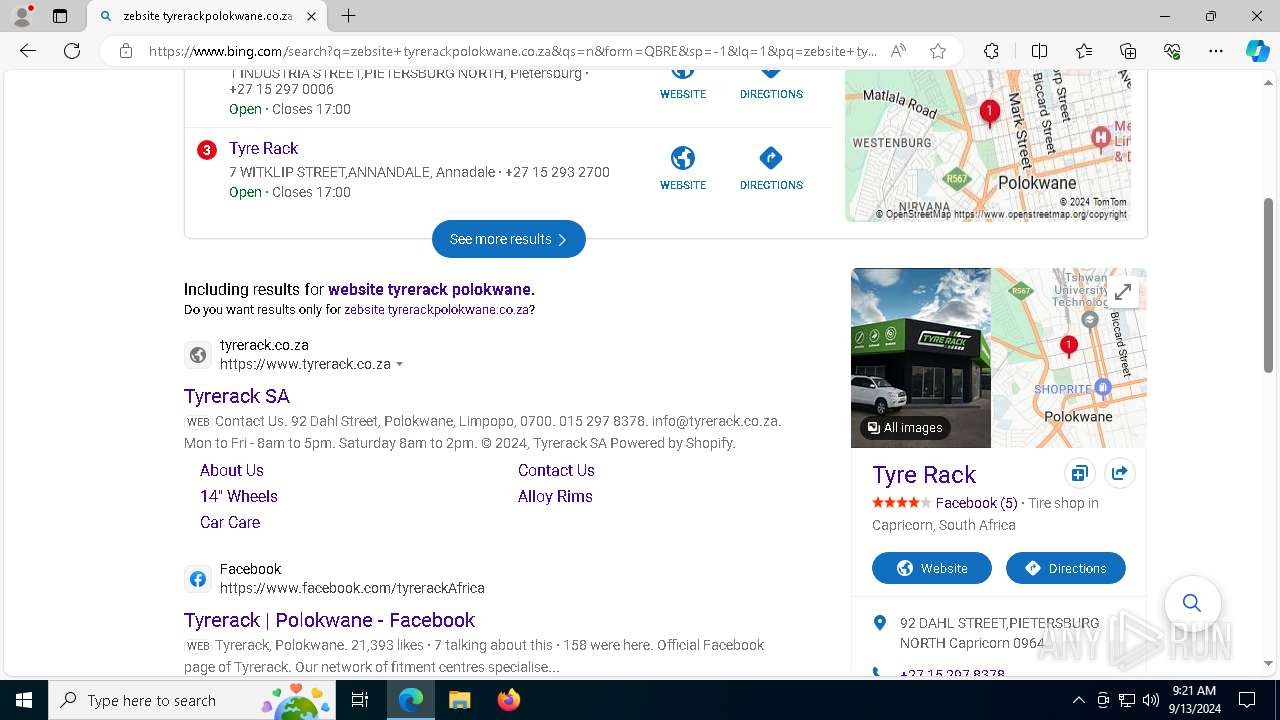1280x720 pixels.
Task: Open Website for Tyre Rack Witklip Street
Action: [683, 168]
